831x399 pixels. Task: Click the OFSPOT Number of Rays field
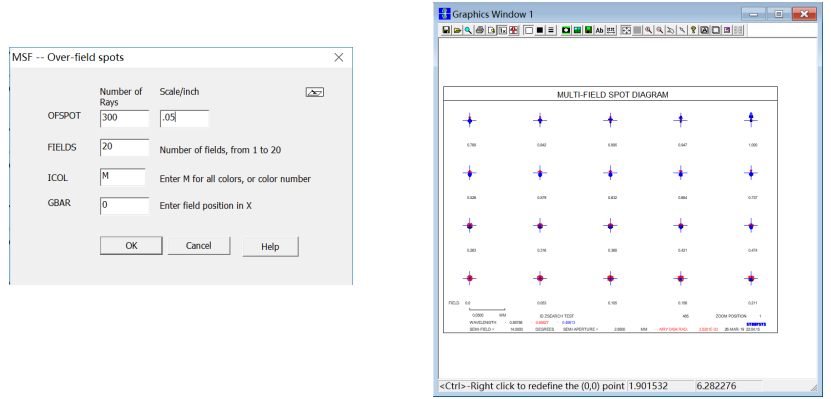pyautogui.click(x=125, y=118)
